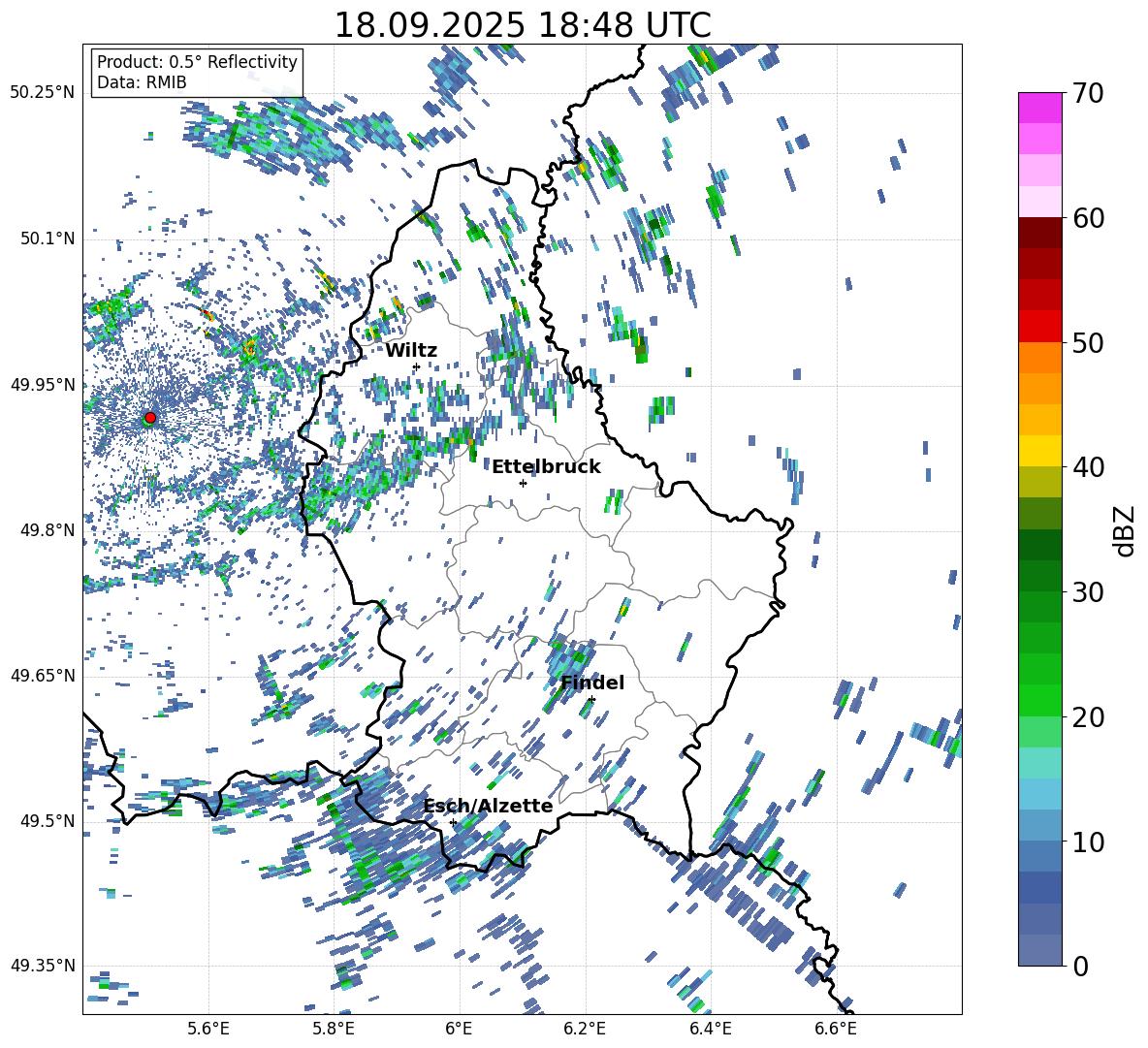1148x1048 pixels.
Task: Click the Data: RMIB text
Action: 142,82
